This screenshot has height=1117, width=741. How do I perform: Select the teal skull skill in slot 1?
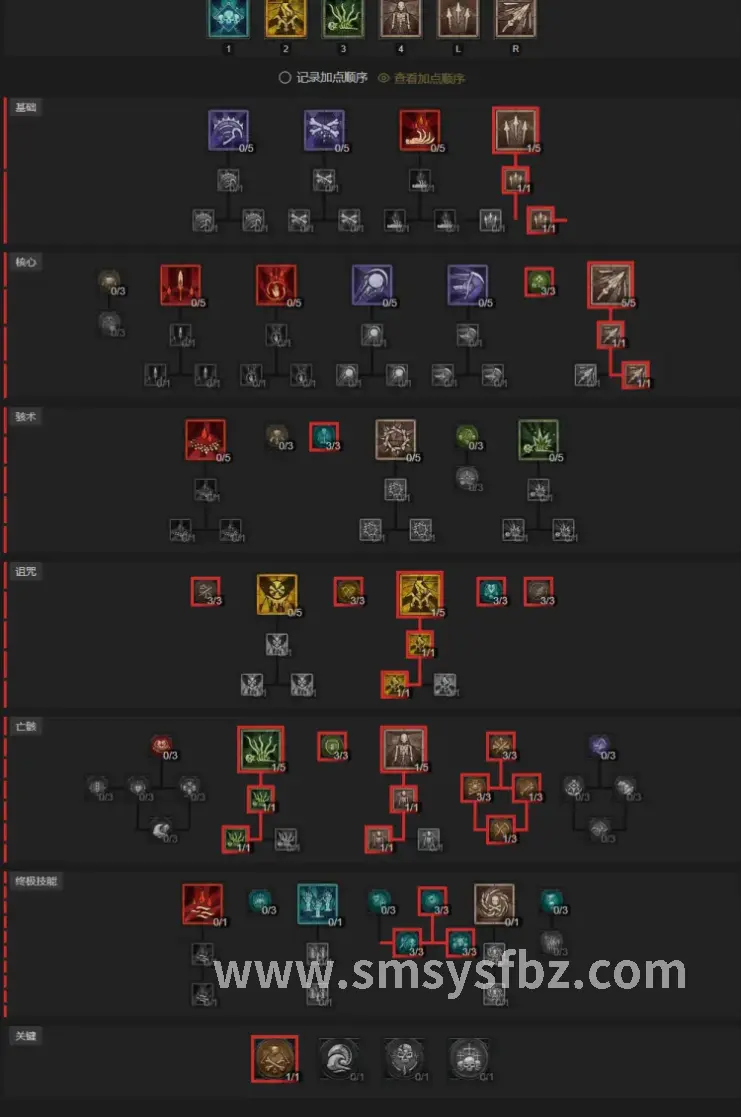tap(229, 17)
